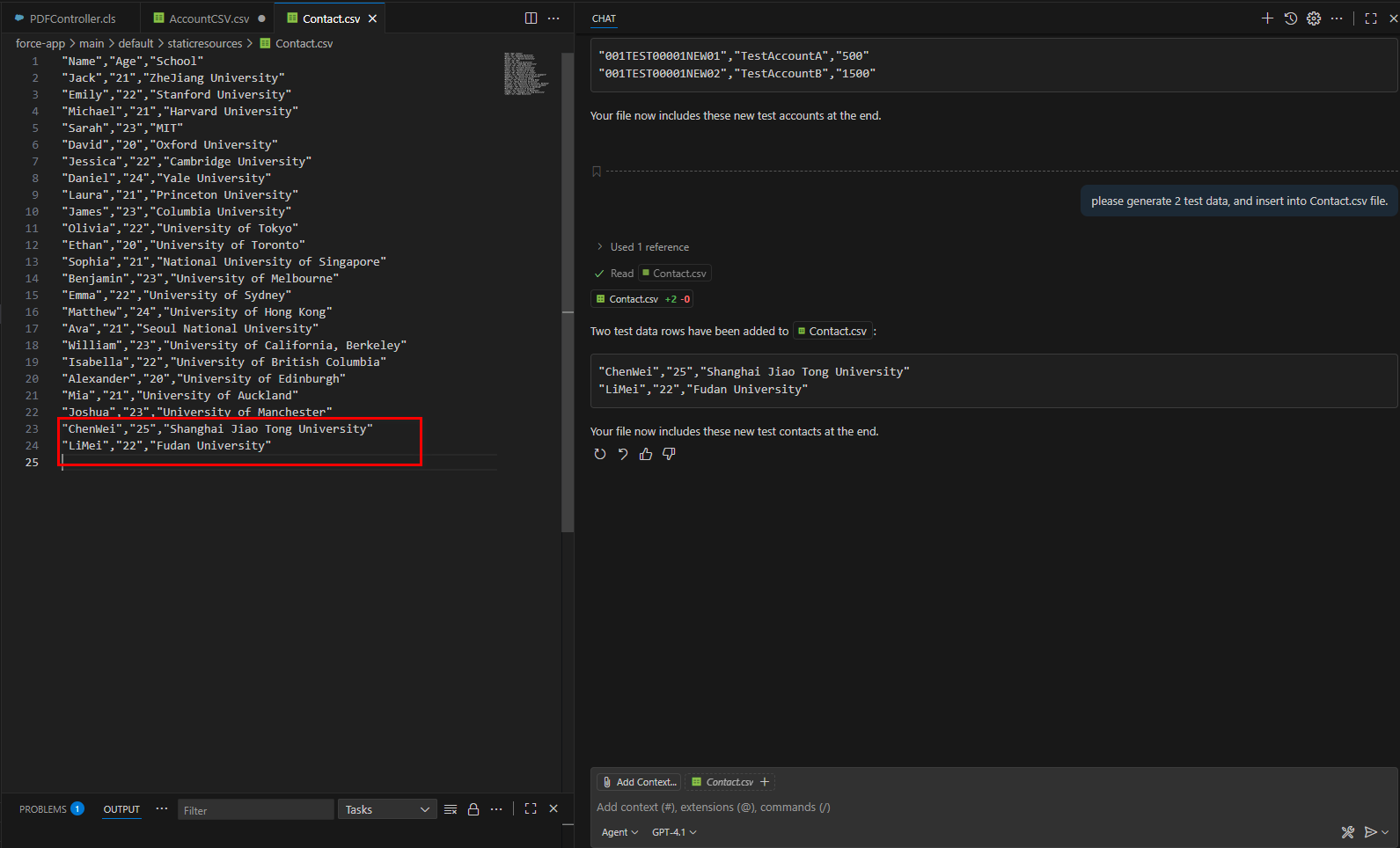
Task: Open chat settings gear icon
Action: [1314, 18]
